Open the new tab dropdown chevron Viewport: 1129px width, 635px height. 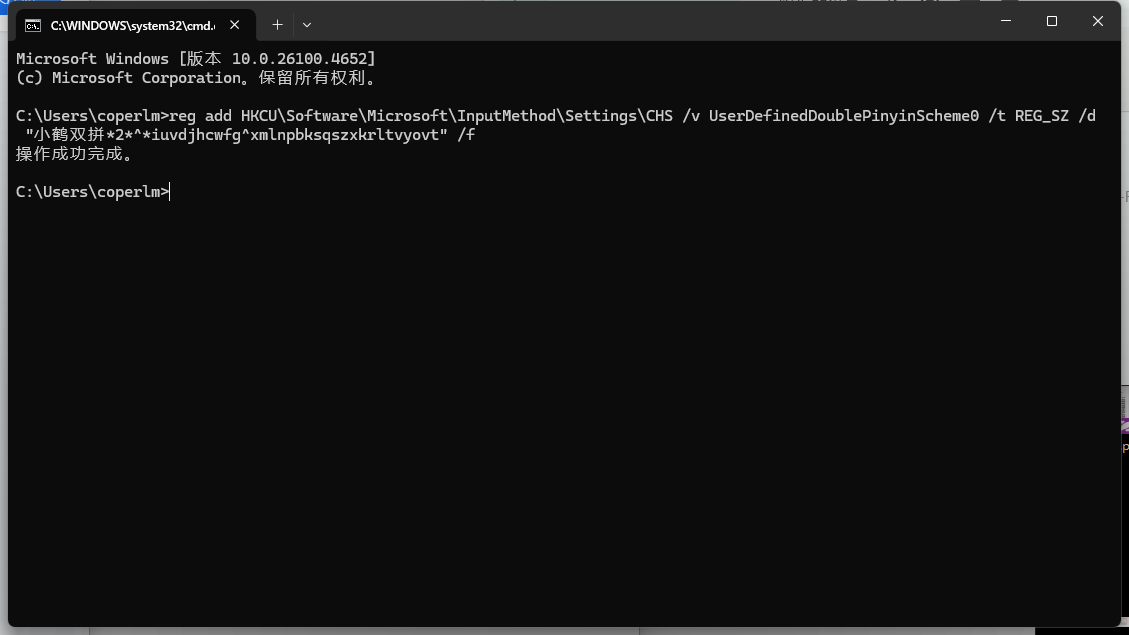point(306,25)
